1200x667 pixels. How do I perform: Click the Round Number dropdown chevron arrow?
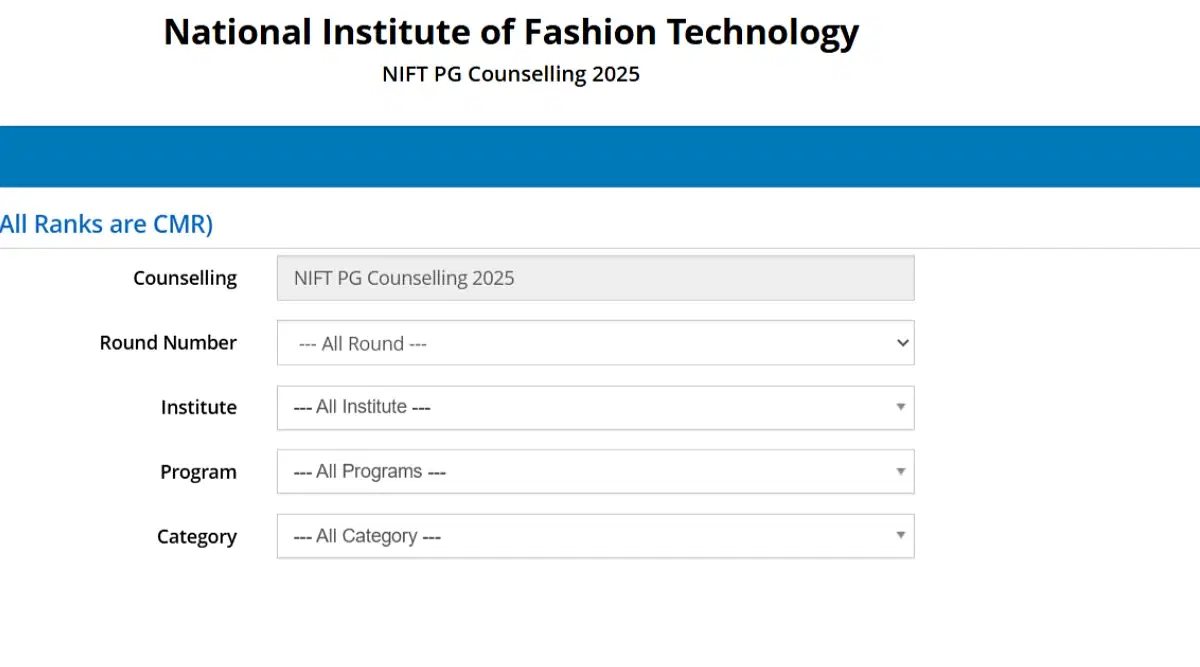pyautogui.click(x=902, y=343)
